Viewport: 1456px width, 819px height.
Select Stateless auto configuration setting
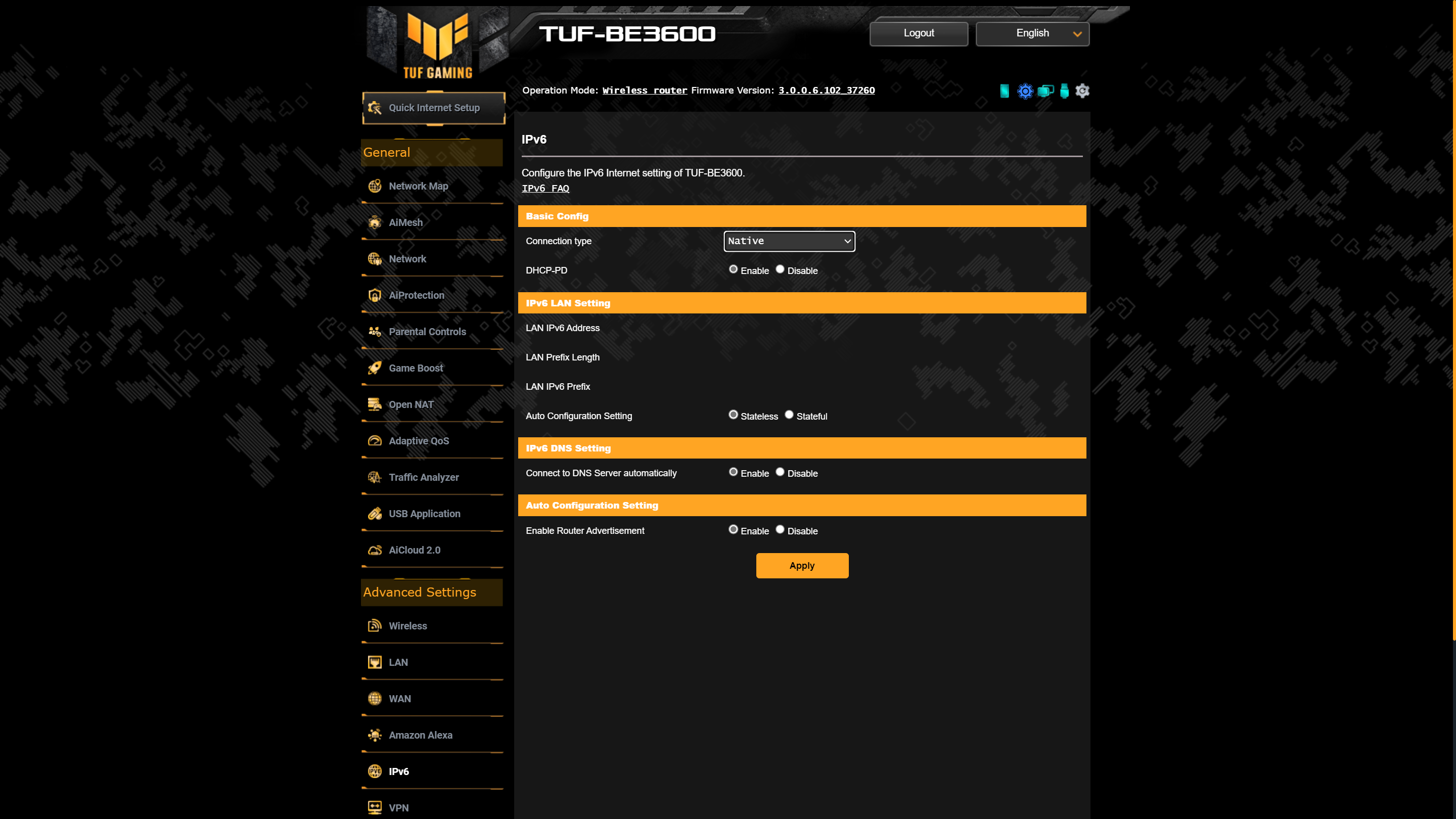click(732, 415)
